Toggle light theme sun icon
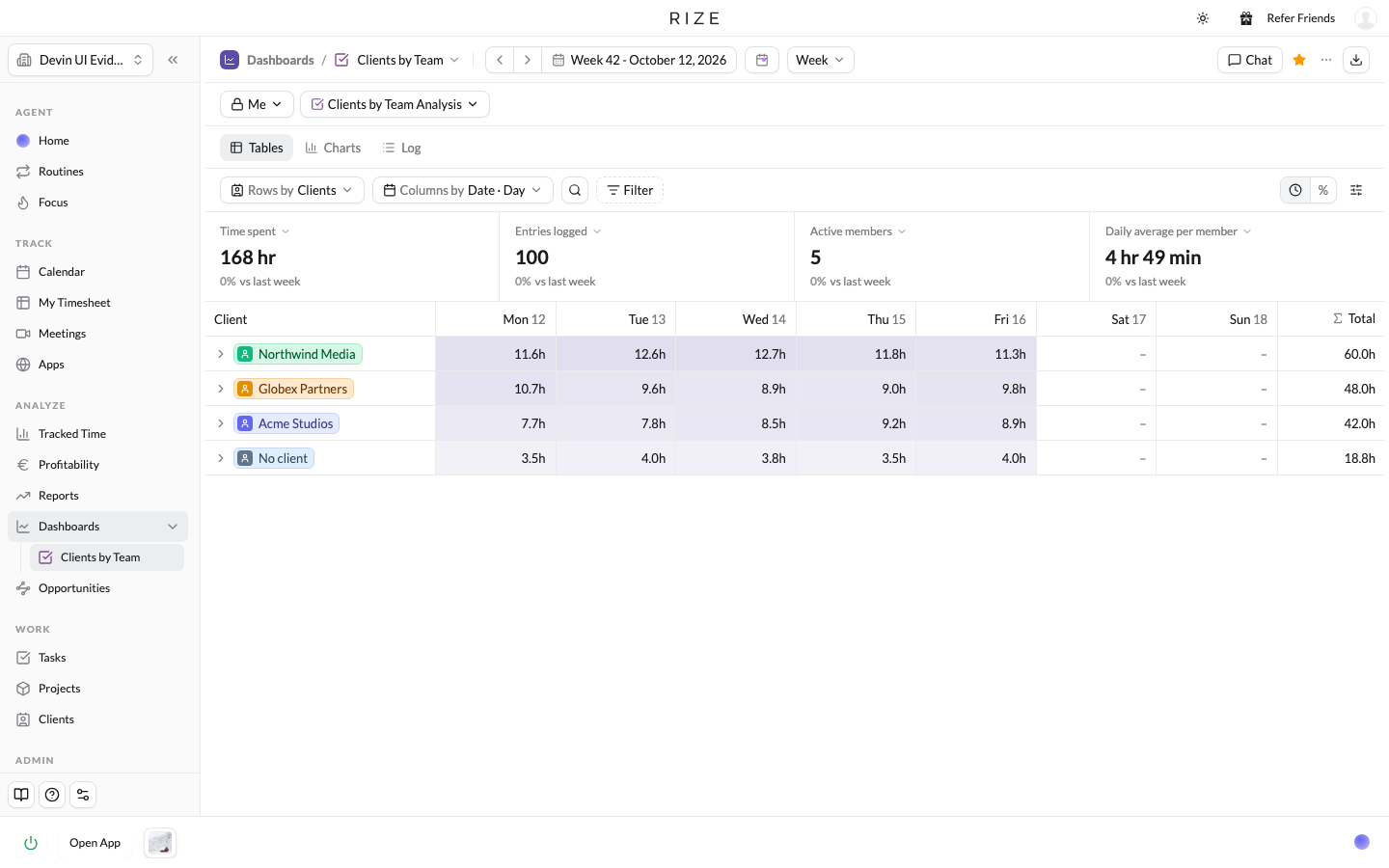Screen dimensions: 1389x868 click(1203, 18)
